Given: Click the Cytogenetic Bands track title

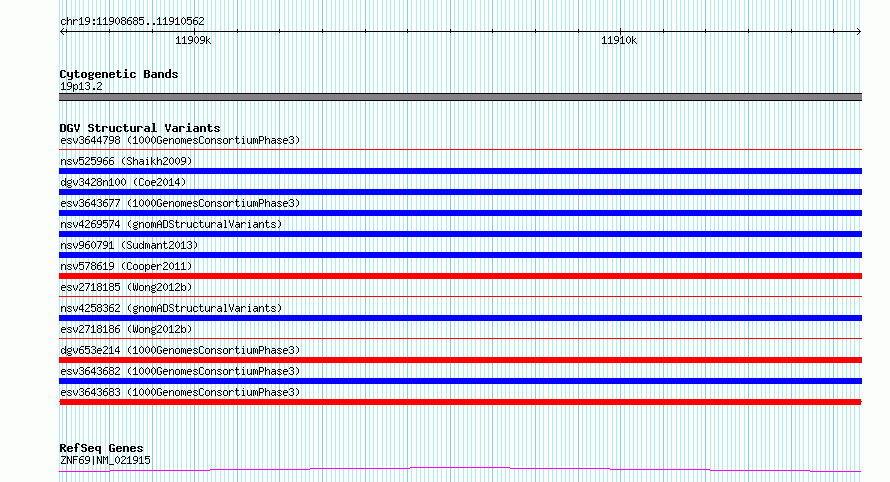Looking at the screenshot, I should pyautogui.click(x=119, y=74).
